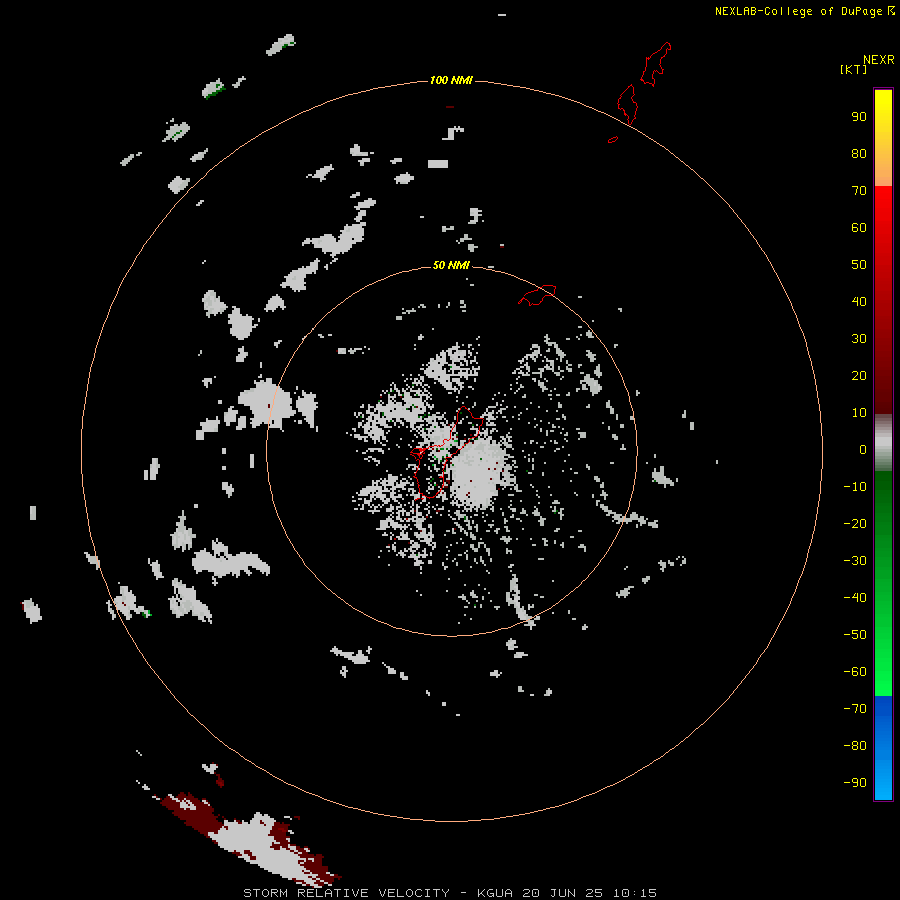Select the 70 value on the velocity scale
The width and height of the screenshot is (900, 900).
pos(859,191)
